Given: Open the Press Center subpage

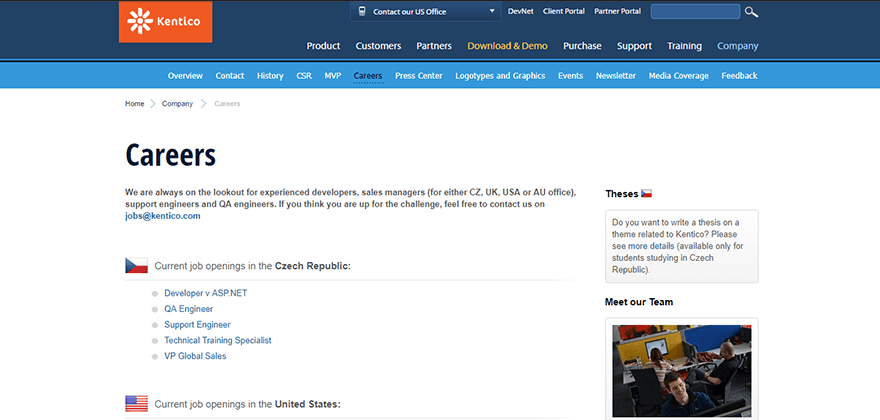Looking at the screenshot, I should (x=419, y=76).
